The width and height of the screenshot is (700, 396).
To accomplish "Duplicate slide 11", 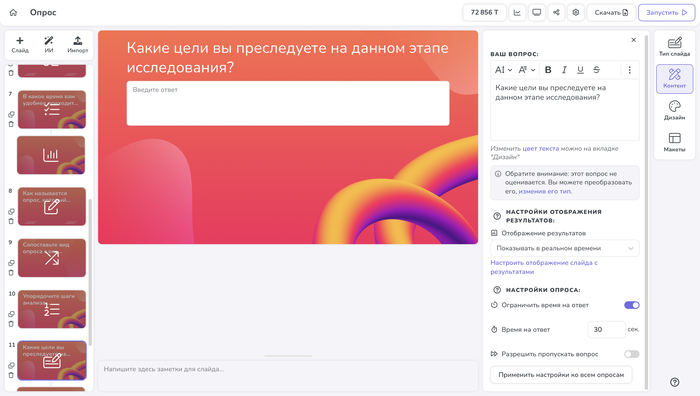I will click(11, 366).
